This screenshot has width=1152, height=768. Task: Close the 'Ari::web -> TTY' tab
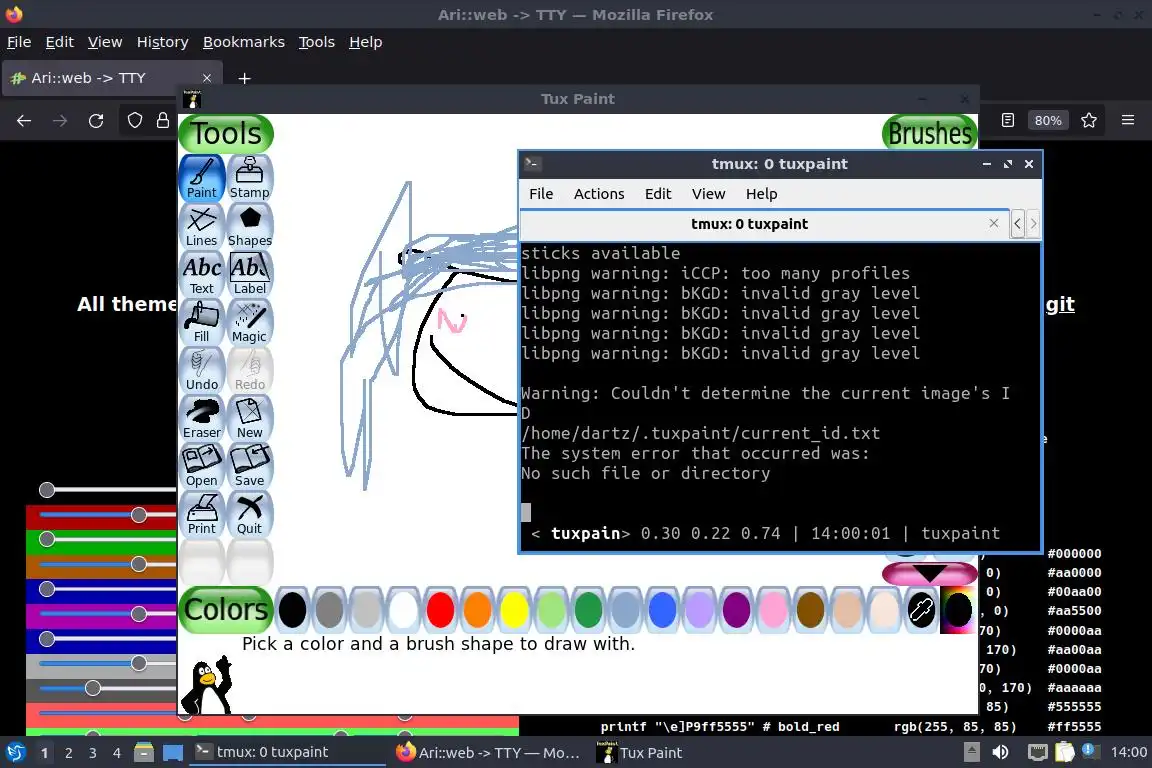206,78
